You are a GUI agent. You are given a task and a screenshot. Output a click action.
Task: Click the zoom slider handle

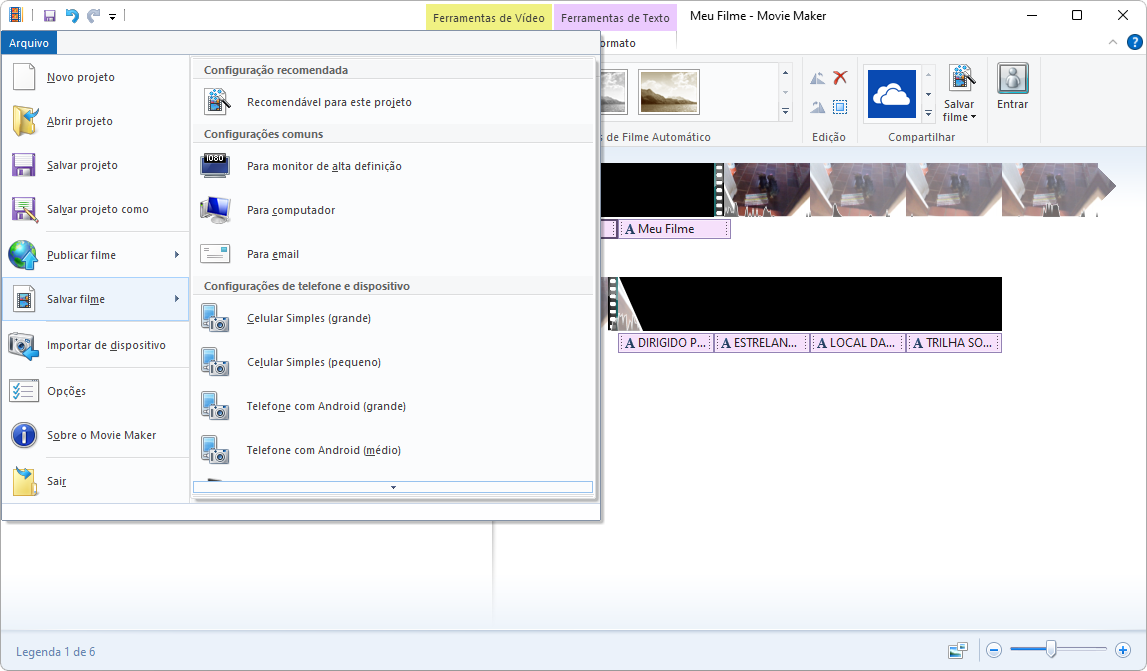click(x=1051, y=648)
